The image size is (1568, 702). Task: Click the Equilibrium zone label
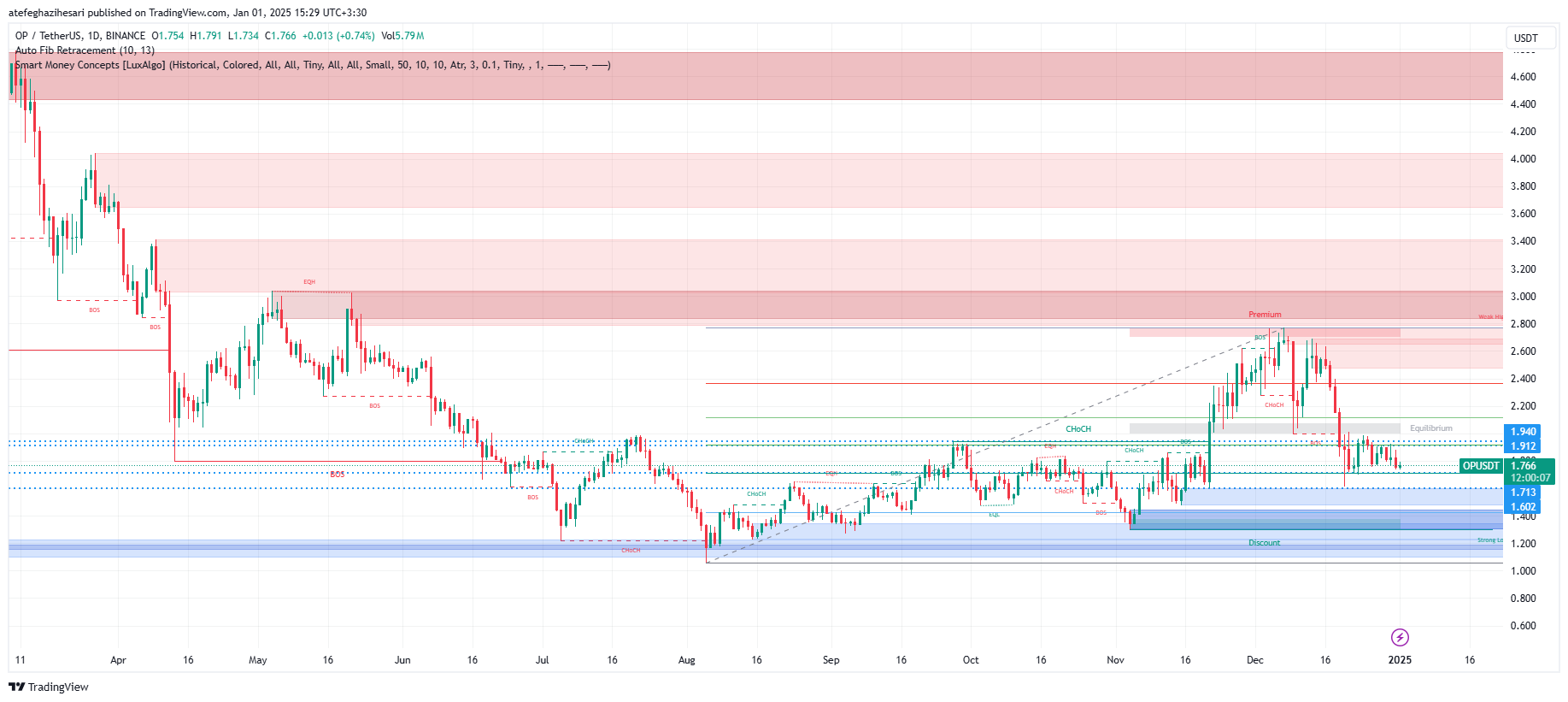pos(1431,428)
